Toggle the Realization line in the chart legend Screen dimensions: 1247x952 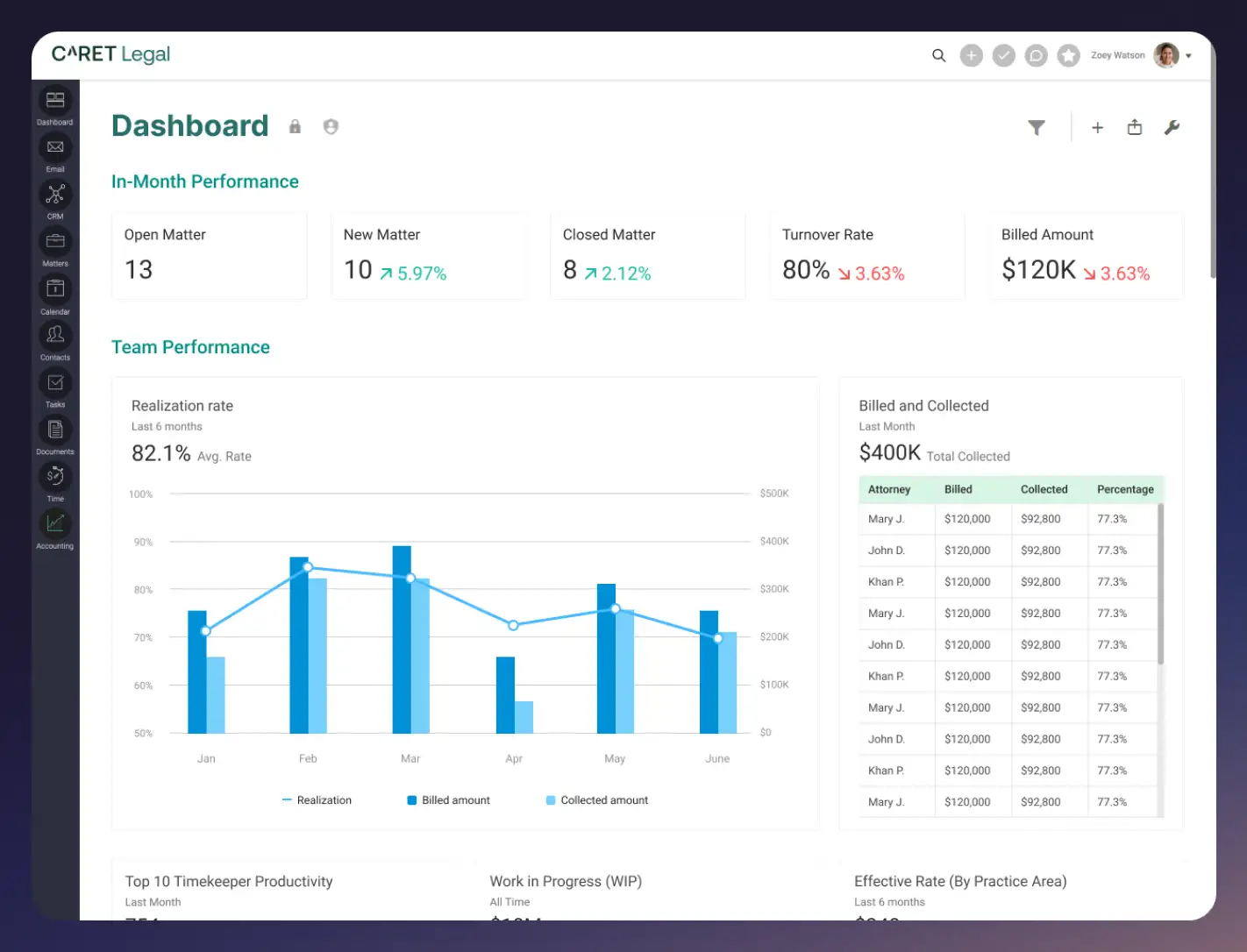(x=317, y=799)
